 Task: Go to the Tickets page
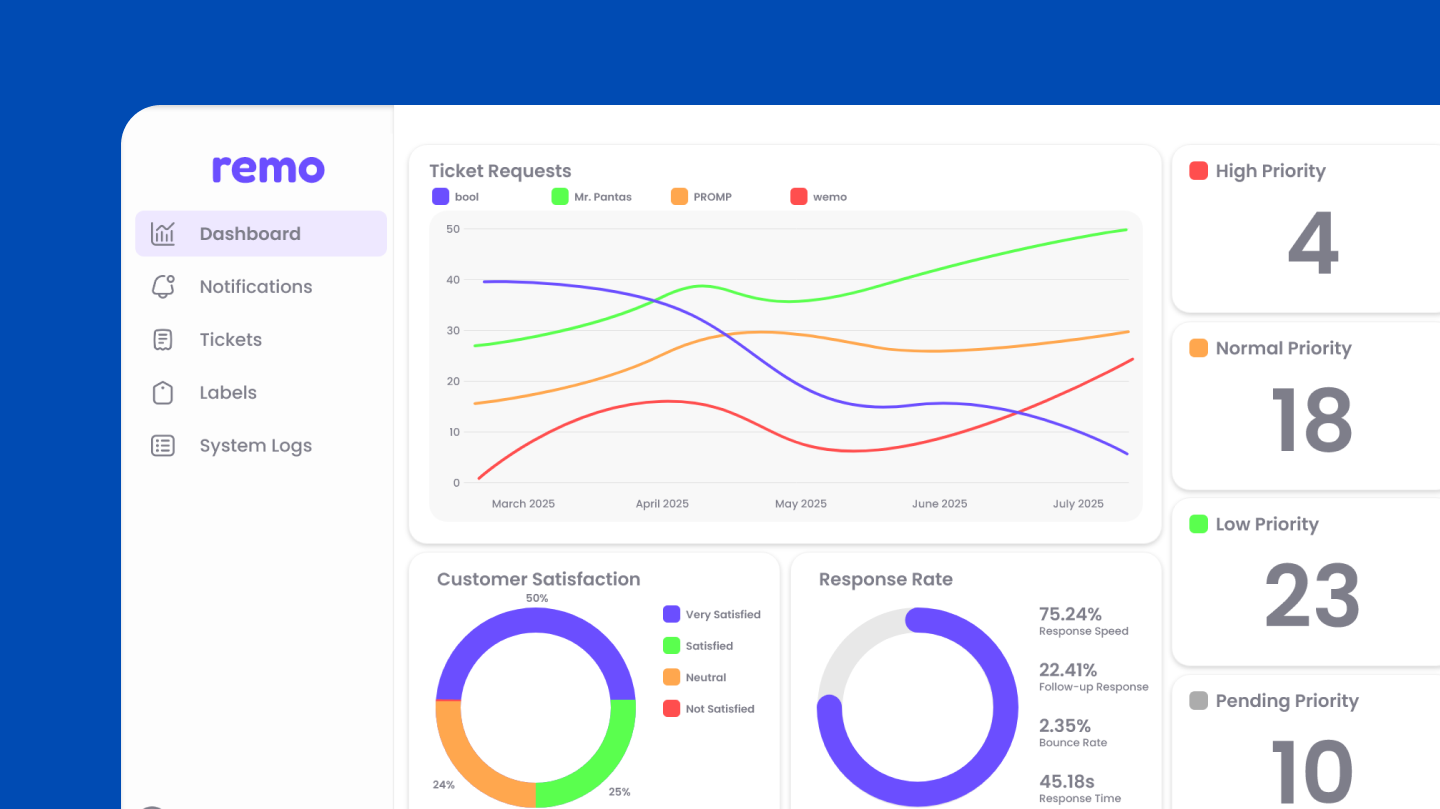pos(230,340)
